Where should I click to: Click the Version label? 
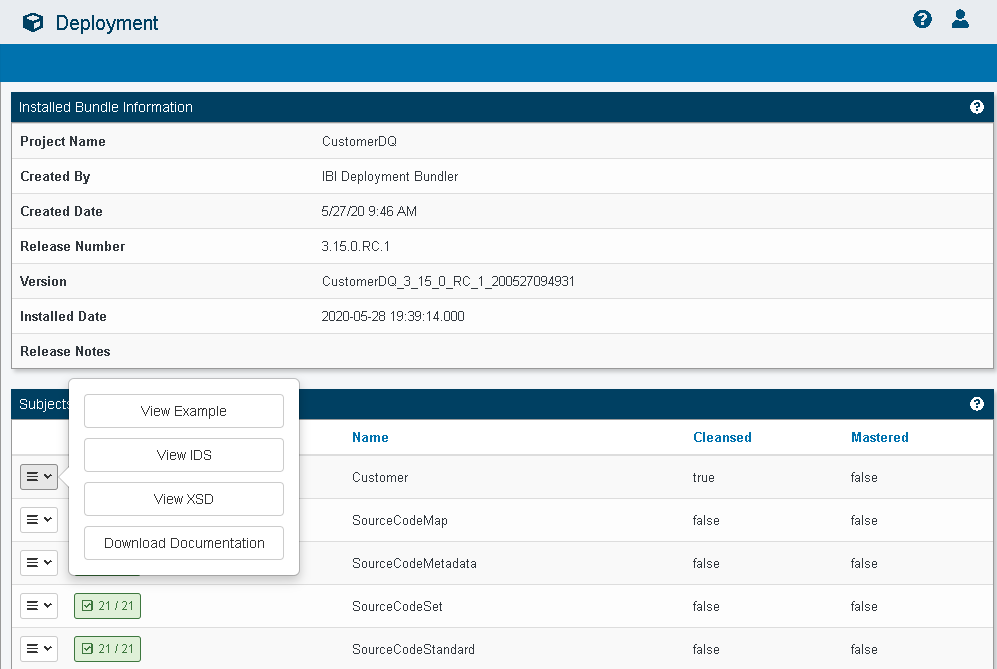point(43,281)
